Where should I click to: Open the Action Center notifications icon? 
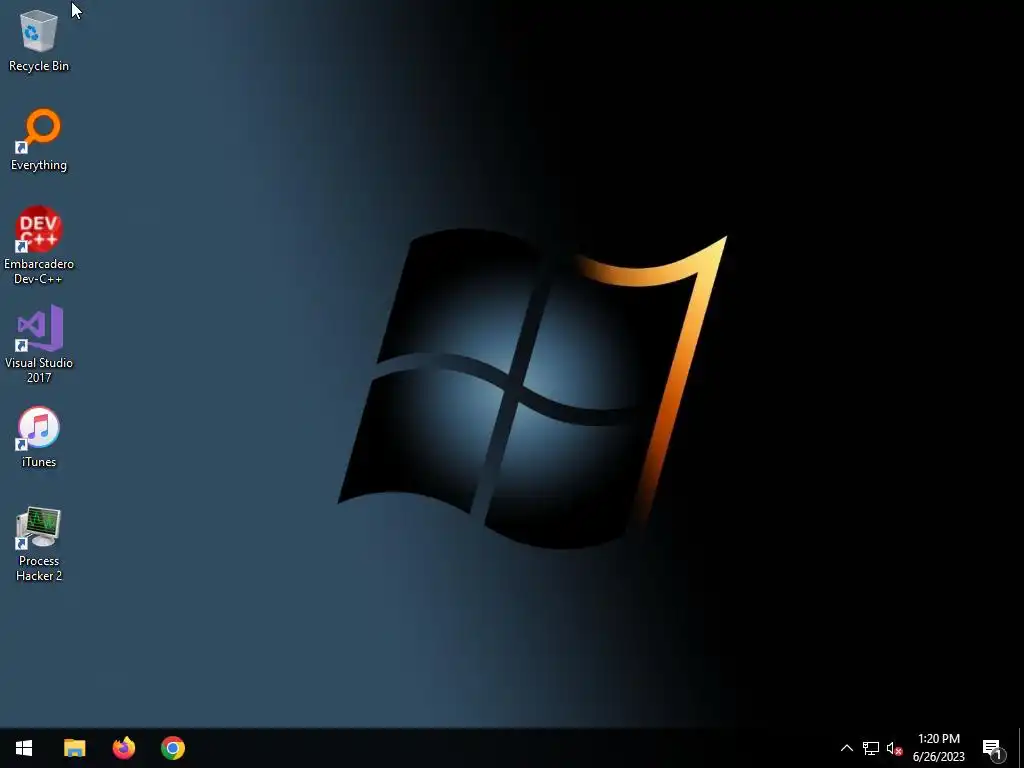click(993, 748)
